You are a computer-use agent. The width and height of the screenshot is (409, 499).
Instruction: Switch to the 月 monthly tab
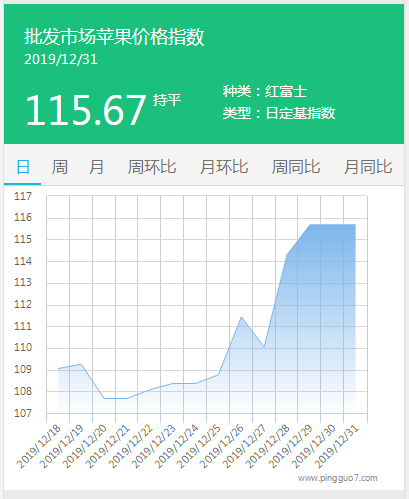point(96,167)
